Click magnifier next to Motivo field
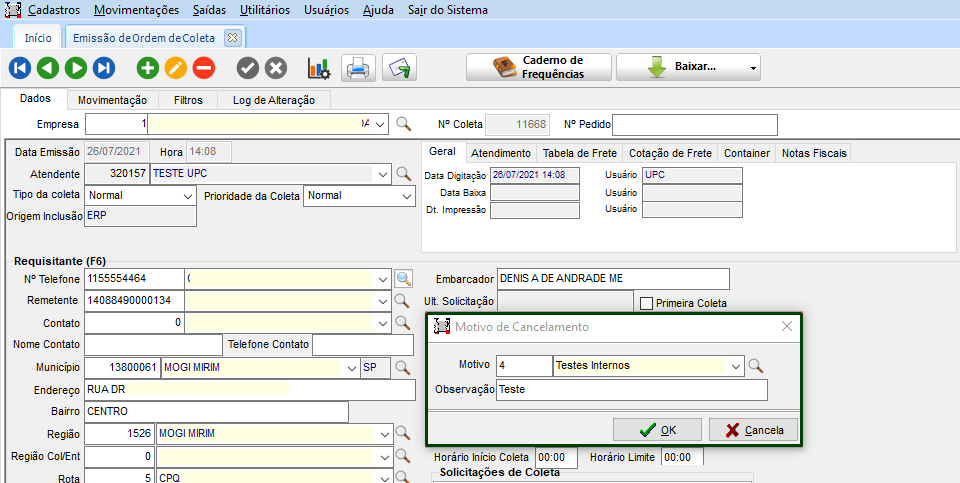The height and width of the screenshot is (483, 960). [x=757, y=366]
